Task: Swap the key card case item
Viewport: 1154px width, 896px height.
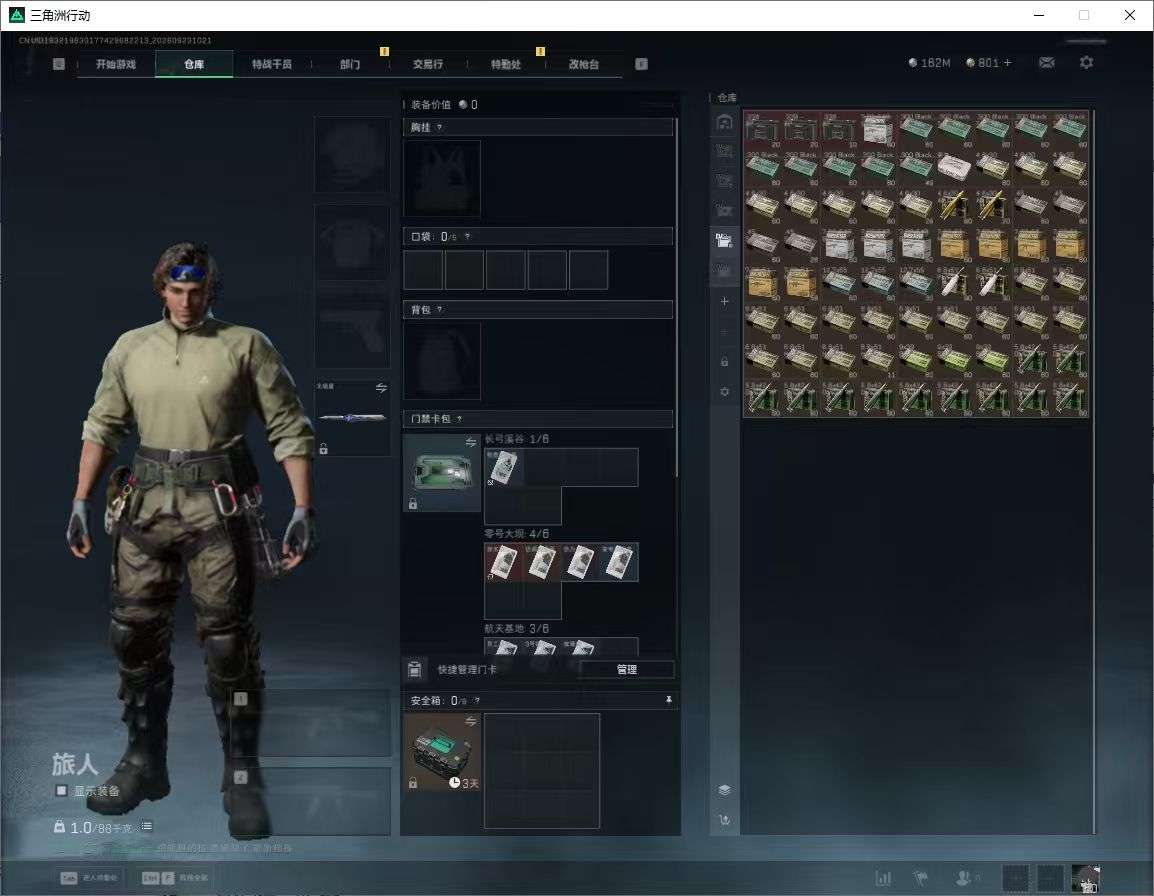Action: tap(471, 442)
